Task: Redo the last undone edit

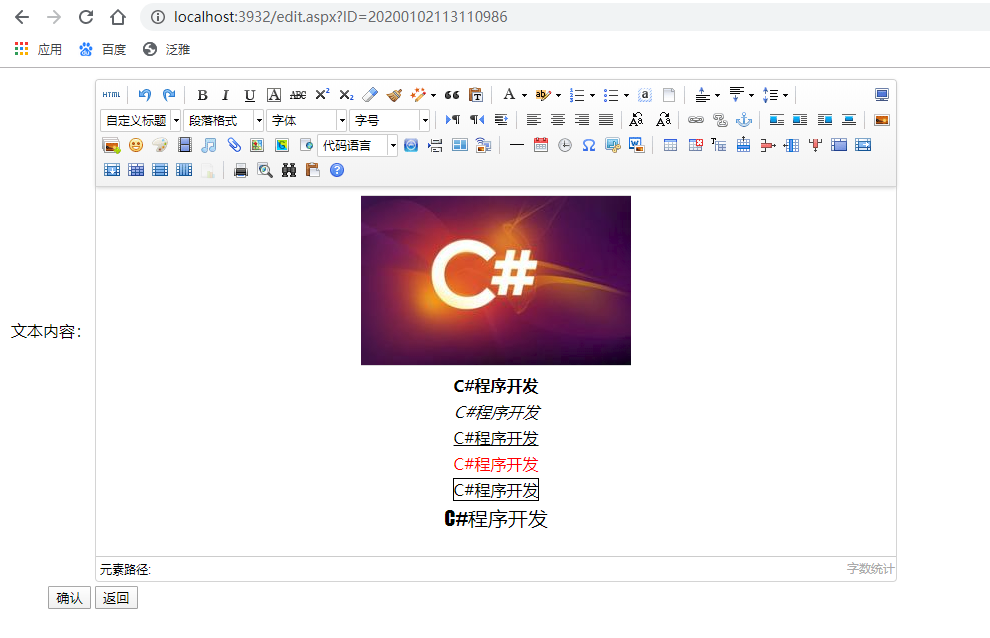Action: pos(169,95)
